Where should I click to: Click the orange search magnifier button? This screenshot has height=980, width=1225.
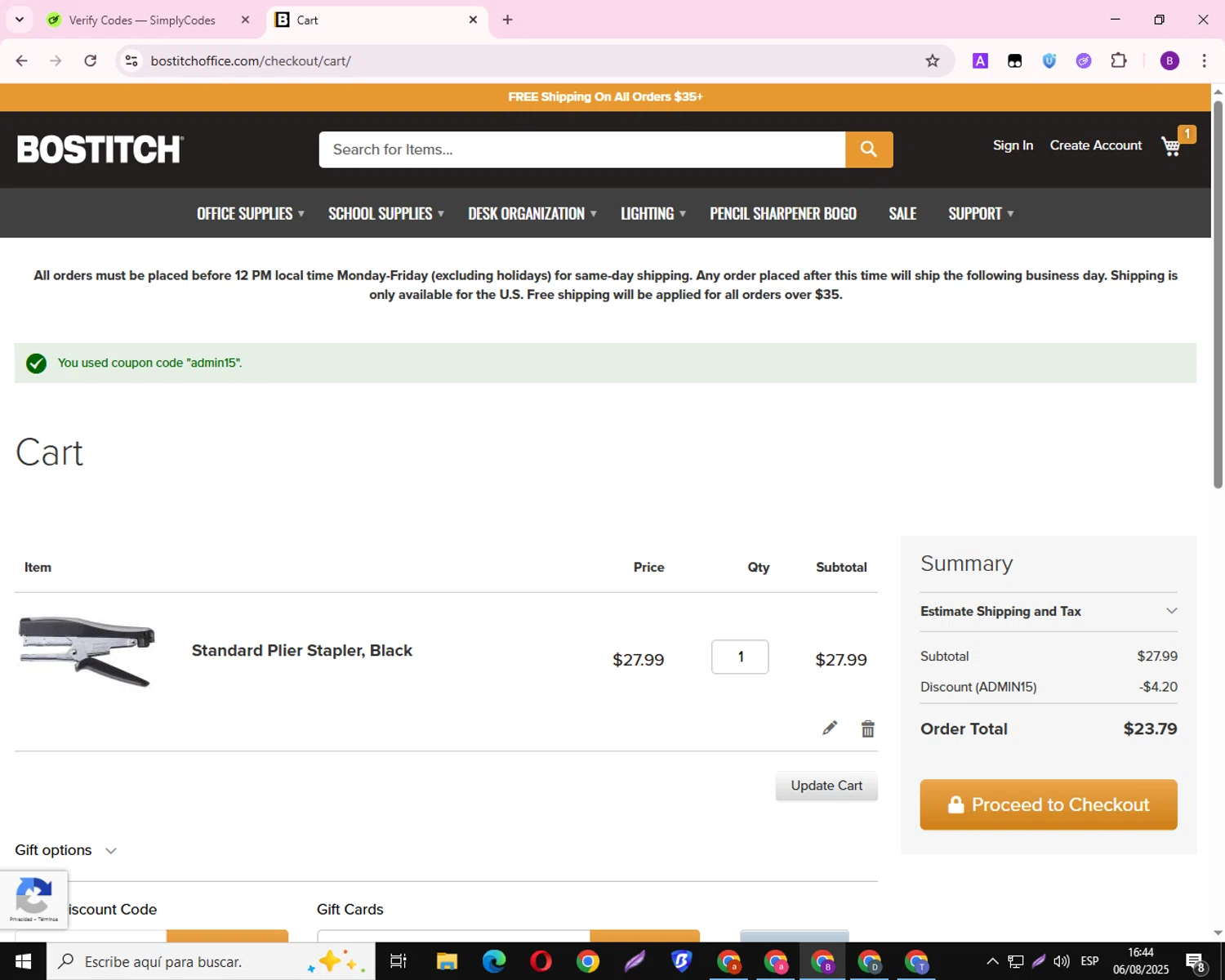[869, 149]
